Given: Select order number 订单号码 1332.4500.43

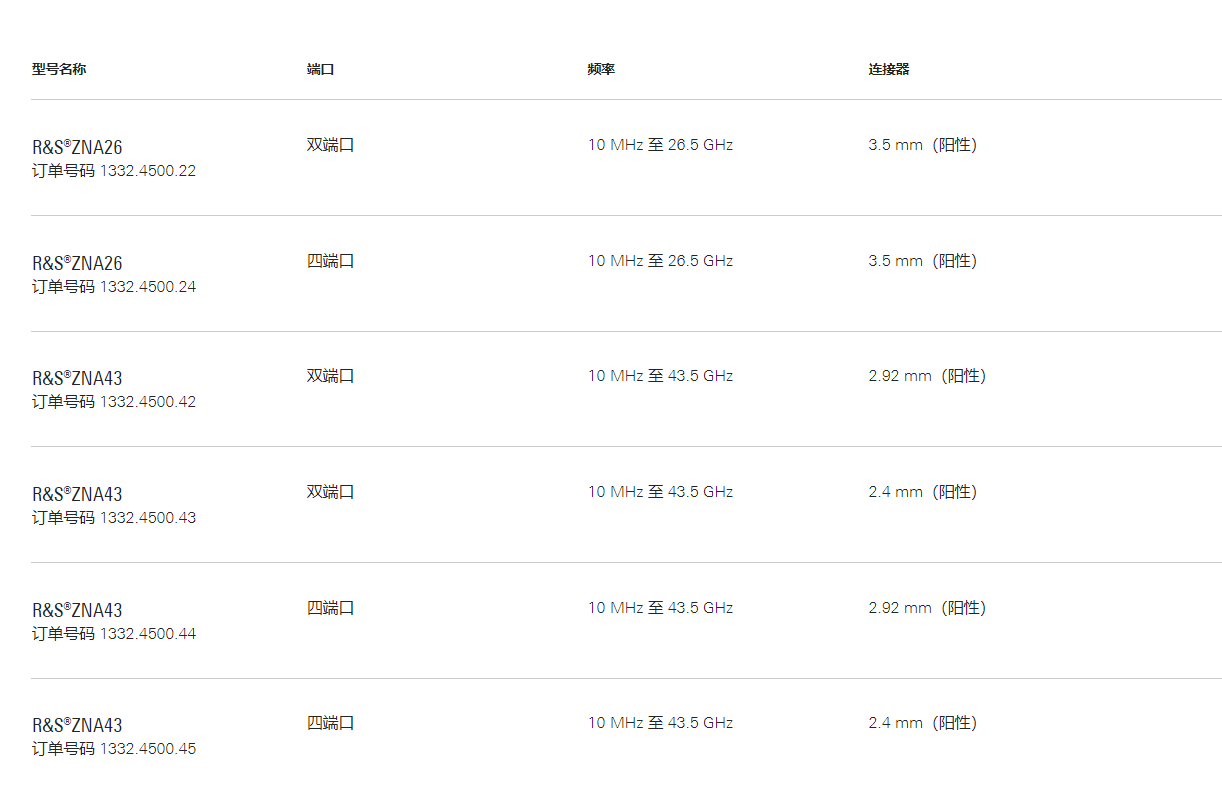Looking at the screenshot, I should click(x=114, y=518).
